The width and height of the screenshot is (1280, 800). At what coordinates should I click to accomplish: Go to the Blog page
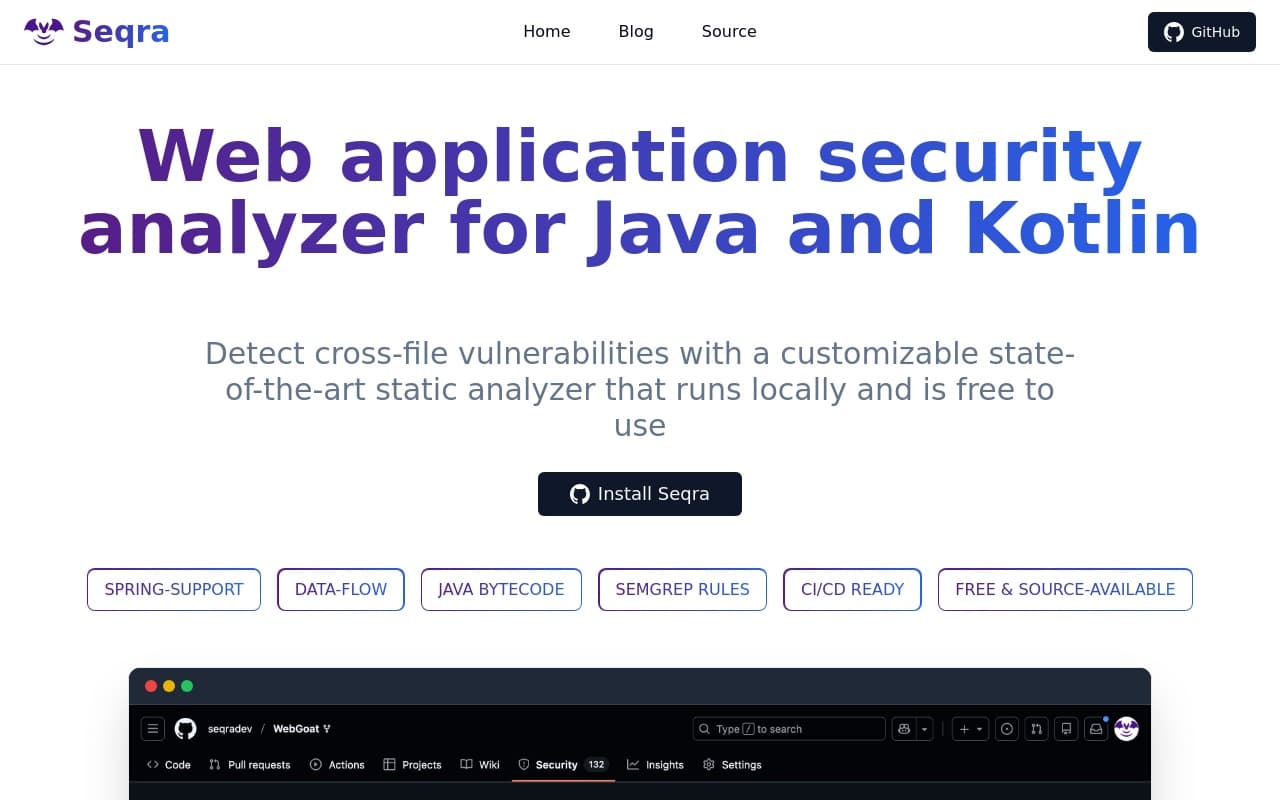coord(636,31)
